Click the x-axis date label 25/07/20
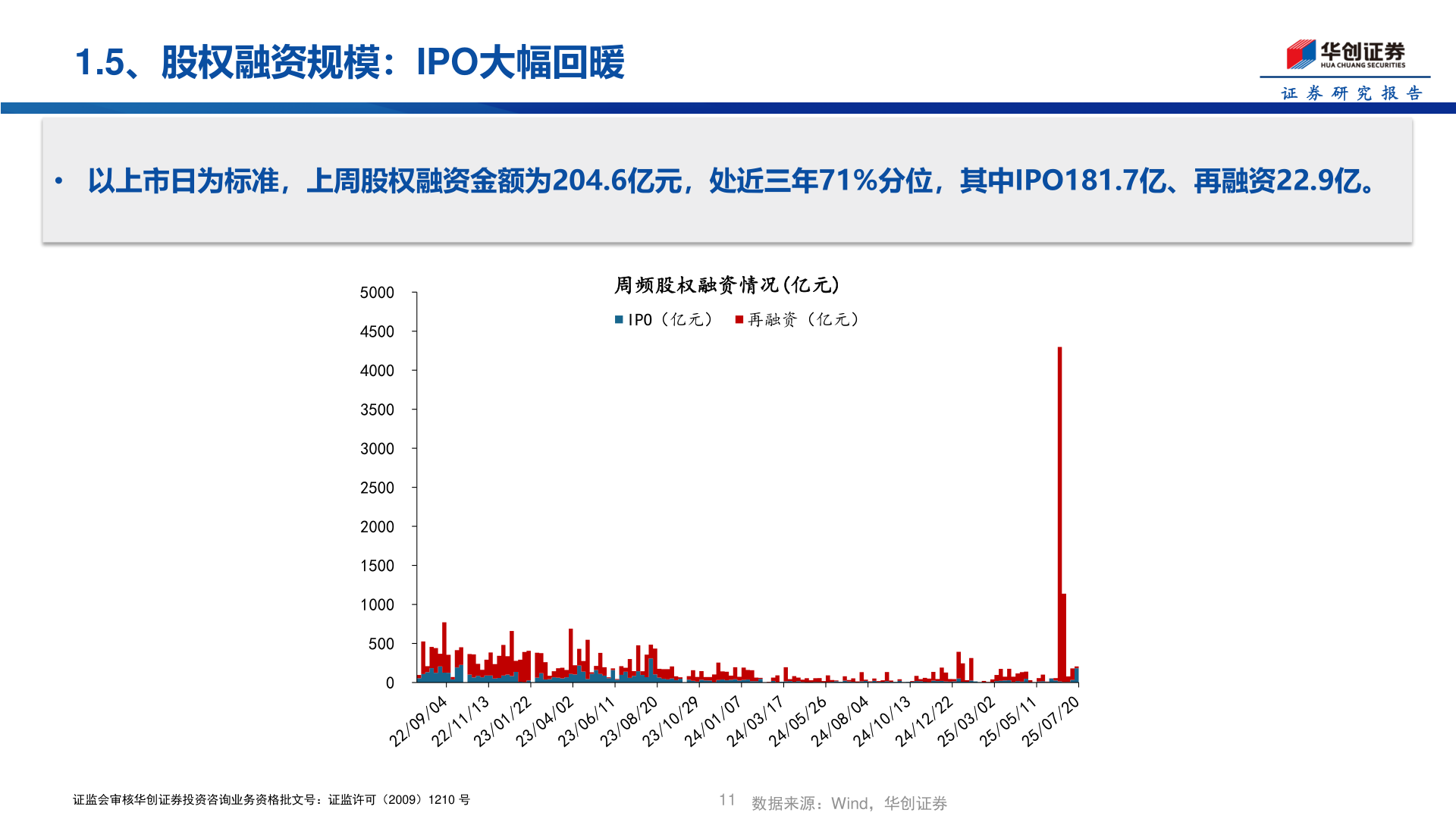Screen dimensions: 1456x819 coord(1050,722)
